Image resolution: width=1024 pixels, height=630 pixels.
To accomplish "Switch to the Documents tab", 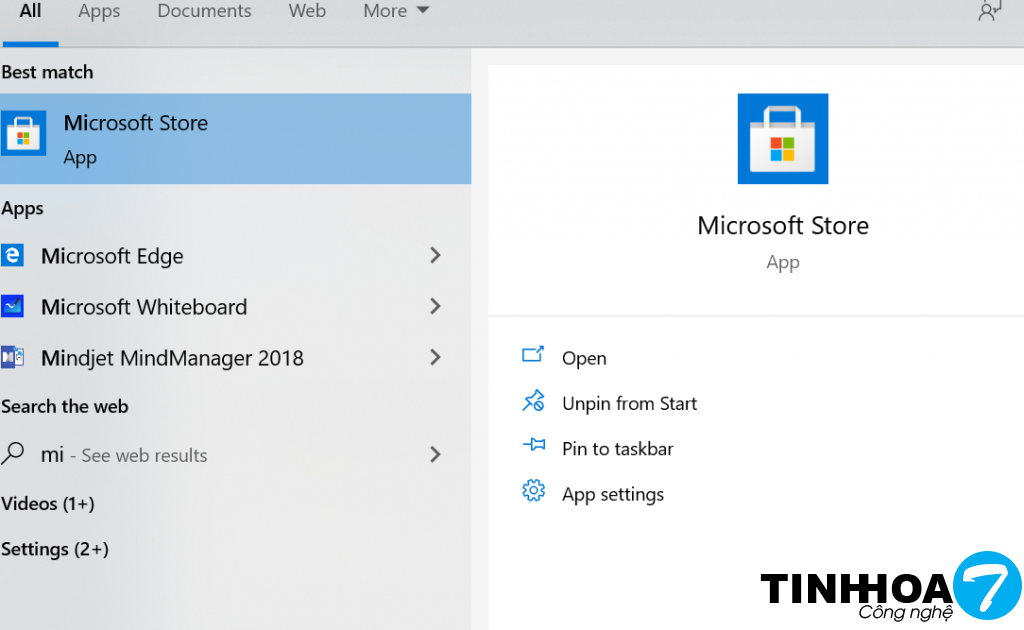I will click(204, 11).
